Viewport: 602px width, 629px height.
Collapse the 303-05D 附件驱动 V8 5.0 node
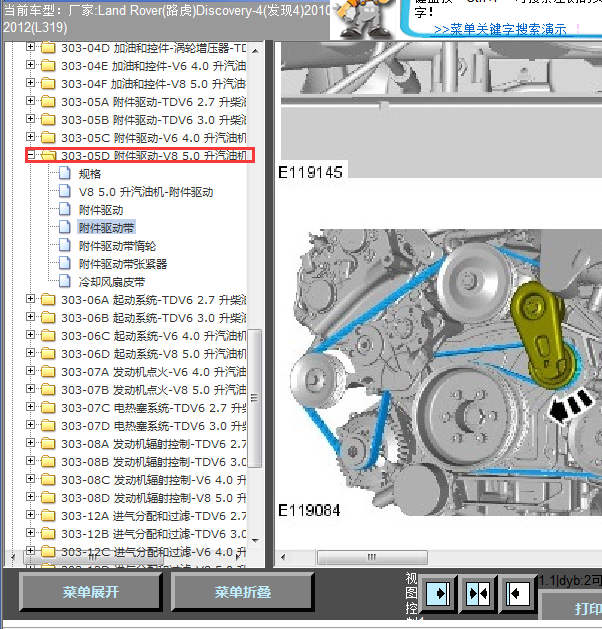(x=30, y=155)
